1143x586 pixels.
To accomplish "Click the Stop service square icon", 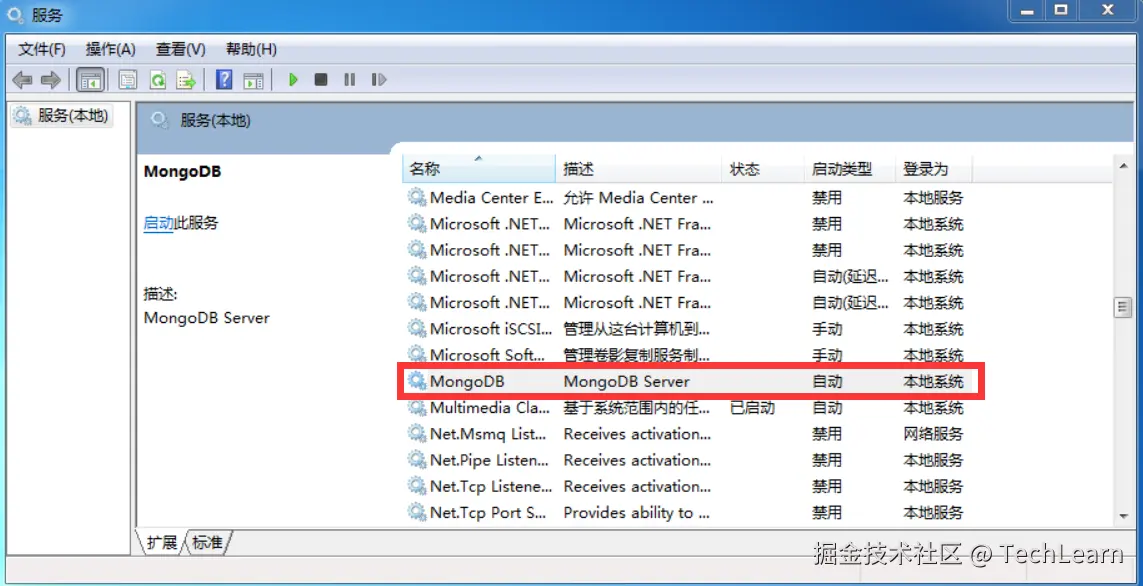I will (321, 79).
